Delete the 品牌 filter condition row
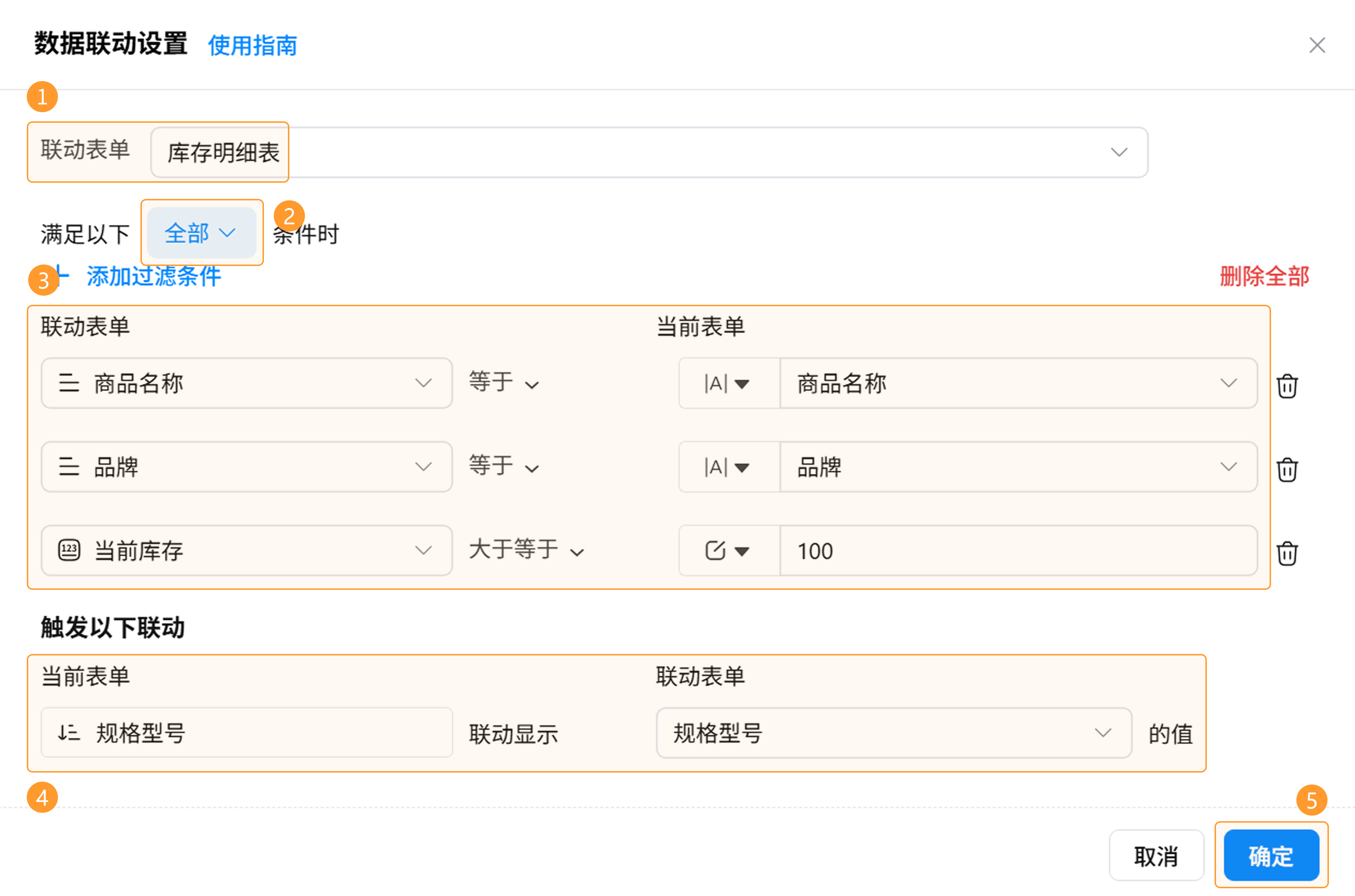 click(x=1287, y=470)
